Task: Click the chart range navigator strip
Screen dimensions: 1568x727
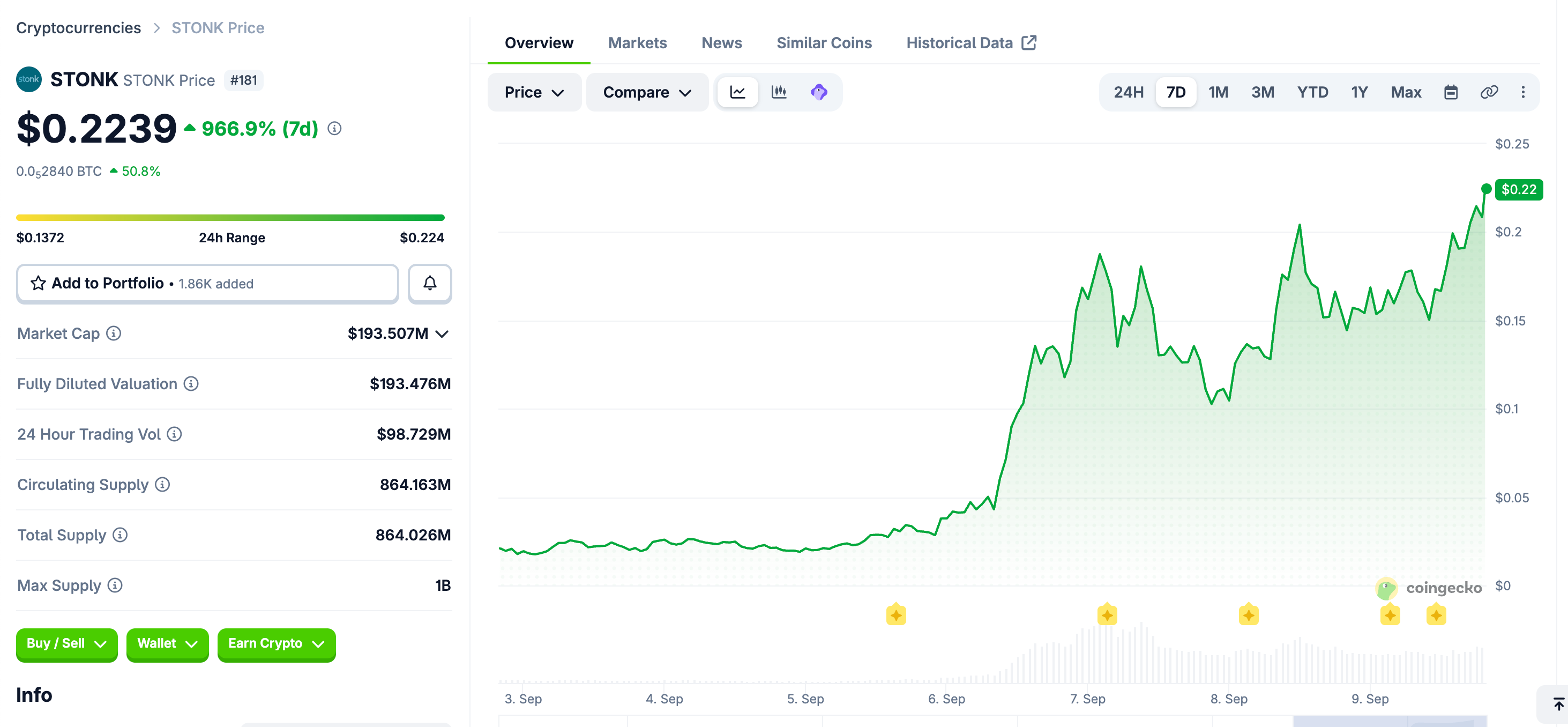Action: (992, 722)
